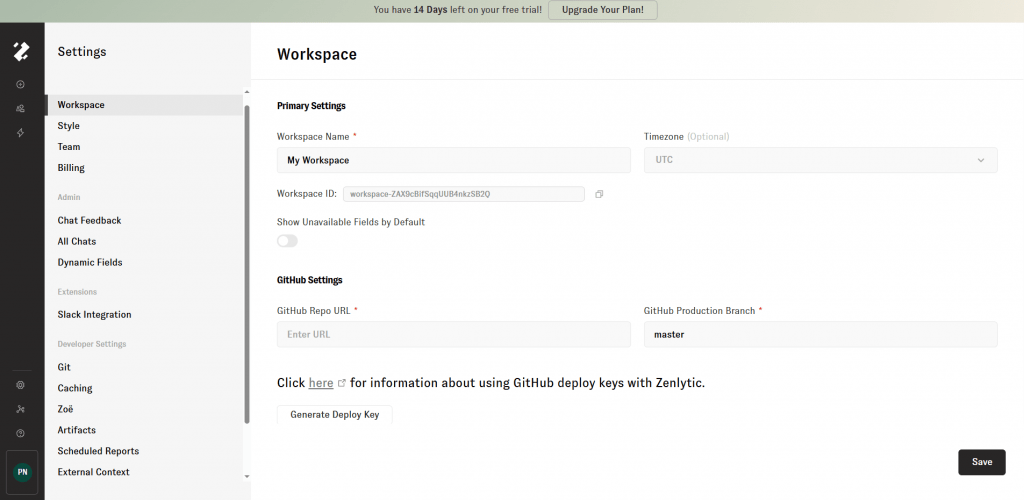The width and height of the screenshot is (1024, 500).
Task: Copy the Workspace ID with copy icon
Action: coord(599,194)
